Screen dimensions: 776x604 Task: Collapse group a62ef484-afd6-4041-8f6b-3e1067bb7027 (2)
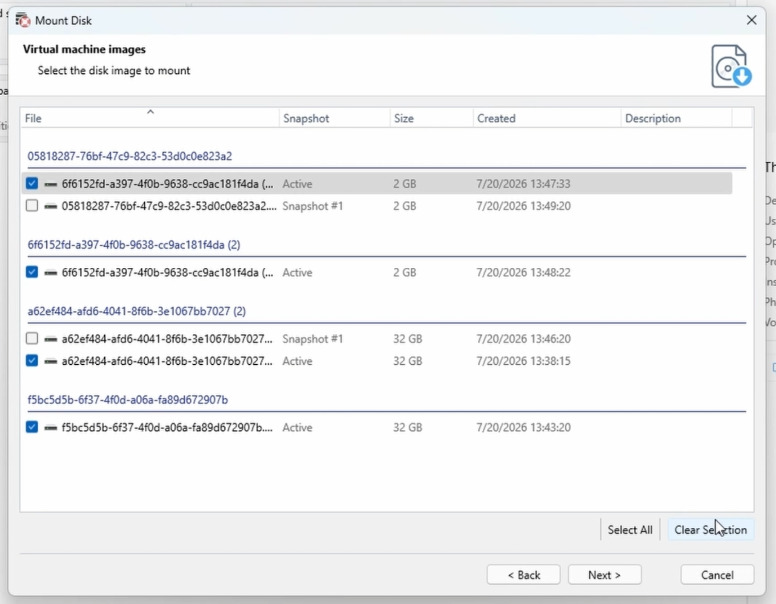click(x=137, y=311)
